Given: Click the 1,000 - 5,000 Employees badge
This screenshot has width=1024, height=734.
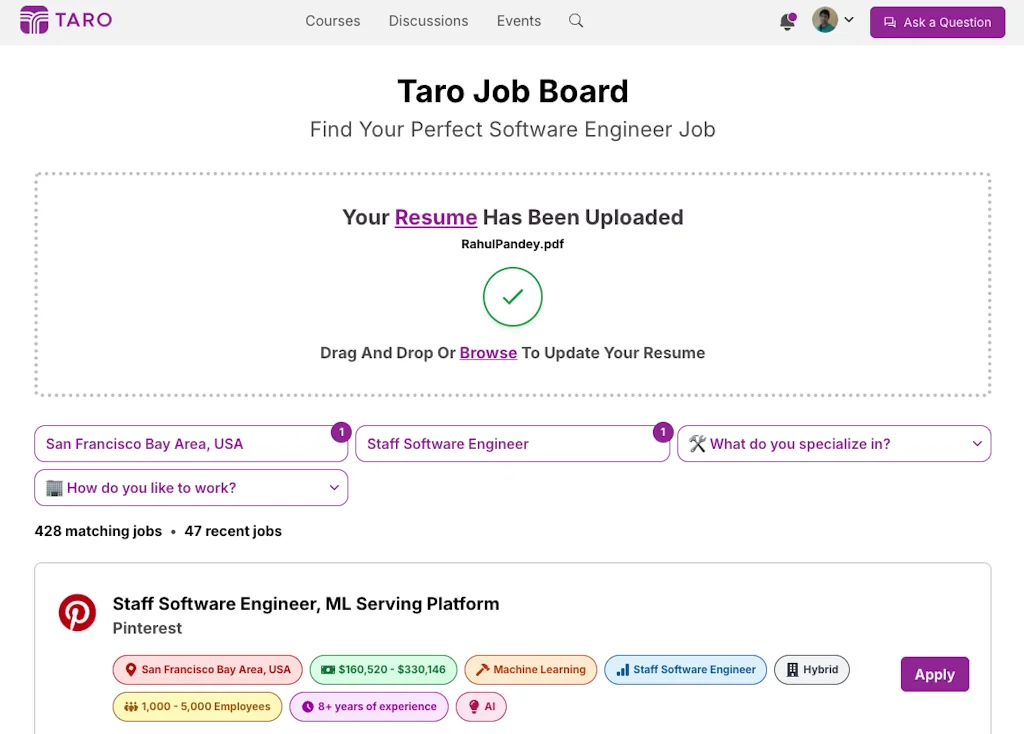Looking at the screenshot, I should pos(197,707).
